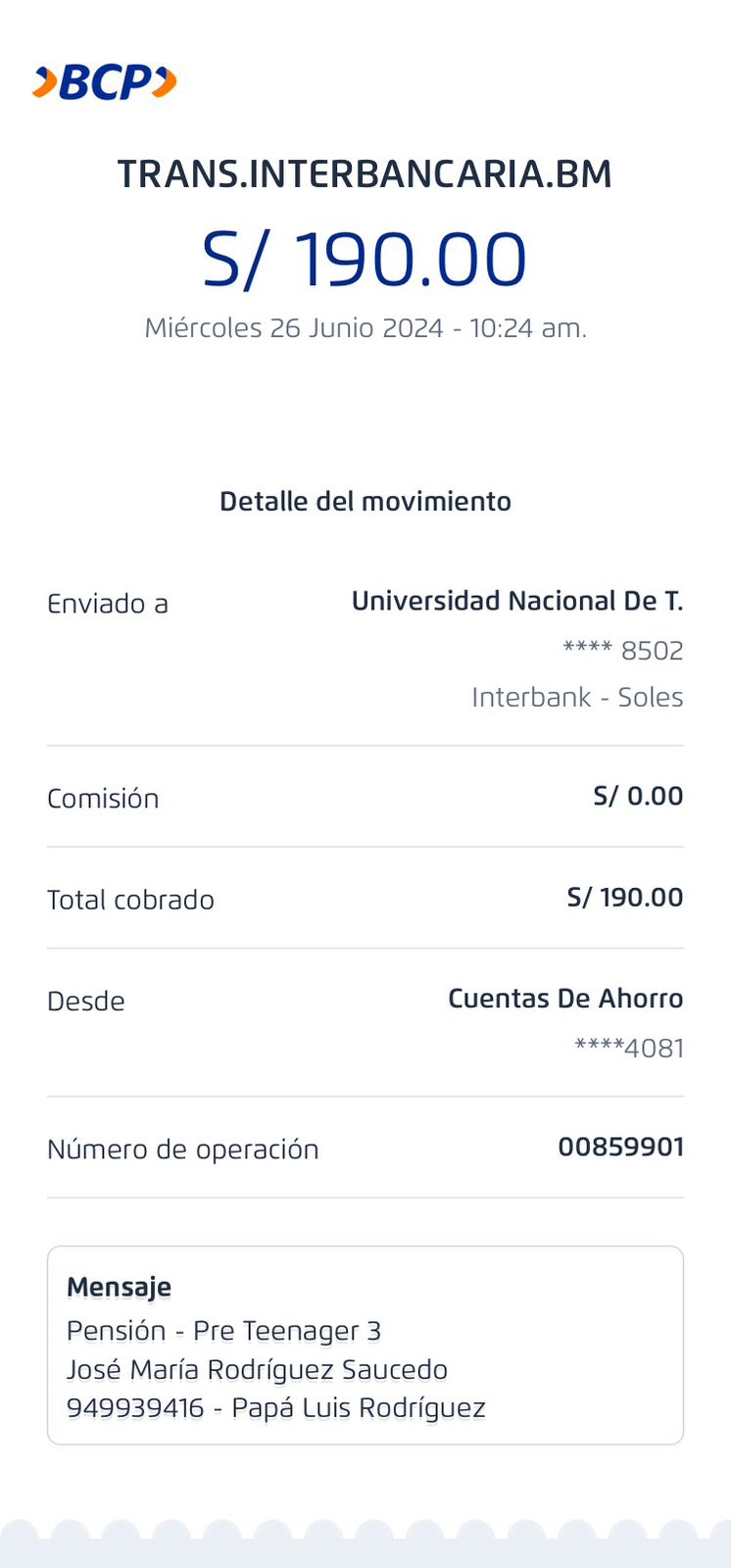Click the TRANS.INTERBANCARIA.BM title
Image resolution: width=731 pixels, height=1568 pixels.
pyautogui.click(x=365, y=174)
